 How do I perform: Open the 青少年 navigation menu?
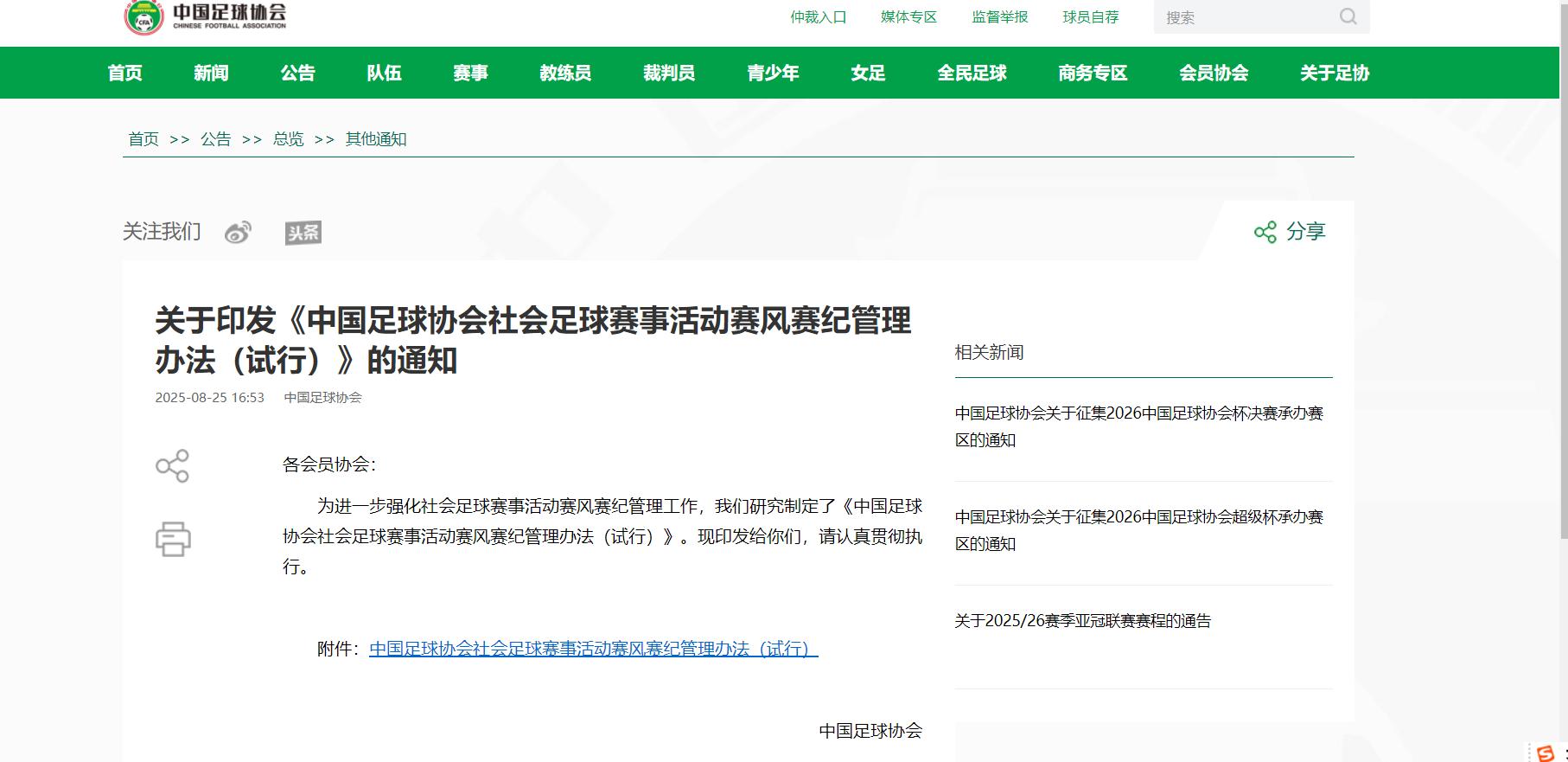(x=774, y=73)
